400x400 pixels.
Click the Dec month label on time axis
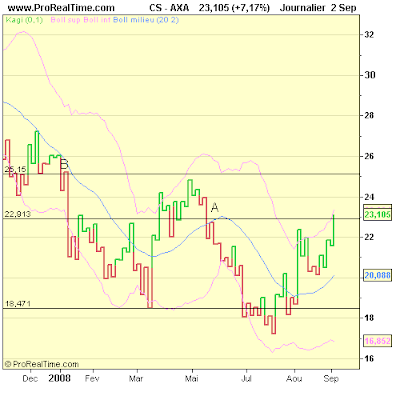click(x=30, y=379)
